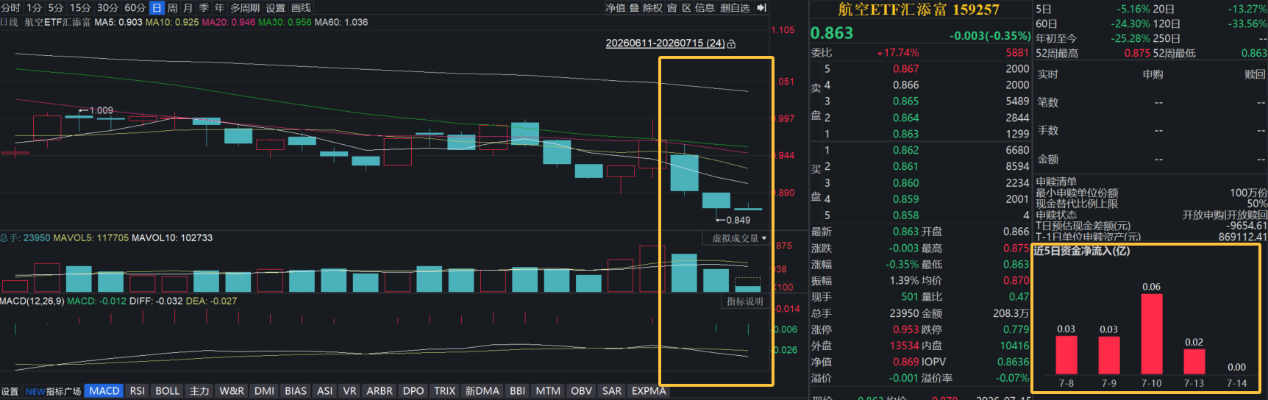Viewport: 1268px width, 400px height.
Task: Select the 30分 period
Action: 107,7
